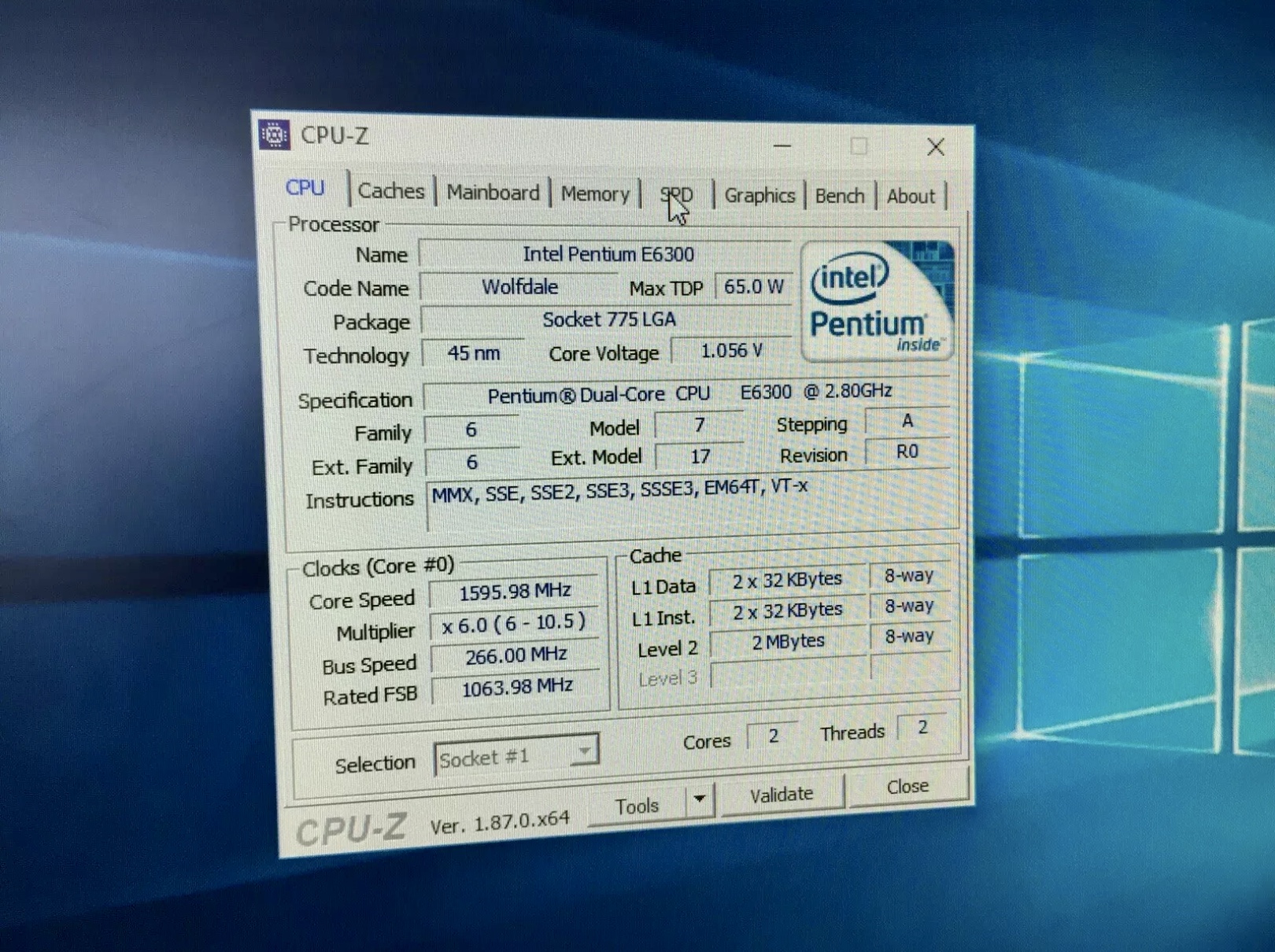The height and width of the screenshot is (952, 1275).
Task: Select the CPU tab
Action: [x=305, y=188]
